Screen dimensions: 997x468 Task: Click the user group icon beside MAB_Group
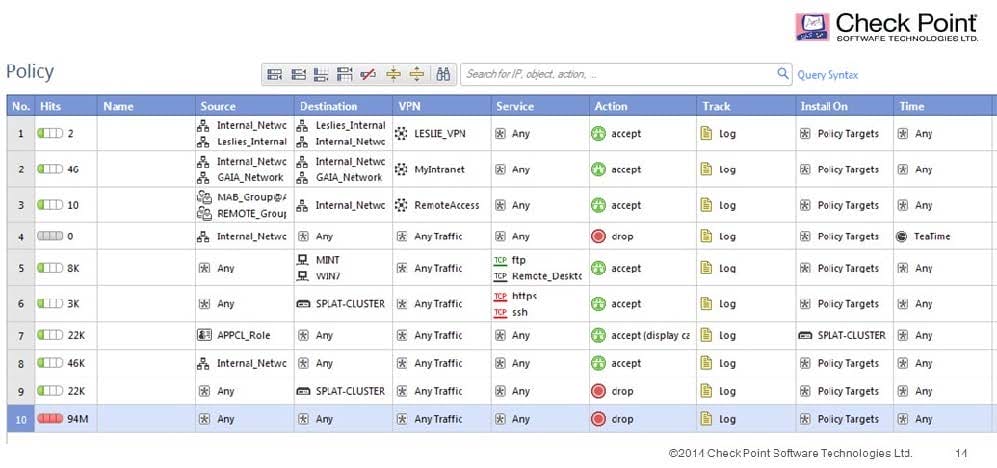[204, 197]
